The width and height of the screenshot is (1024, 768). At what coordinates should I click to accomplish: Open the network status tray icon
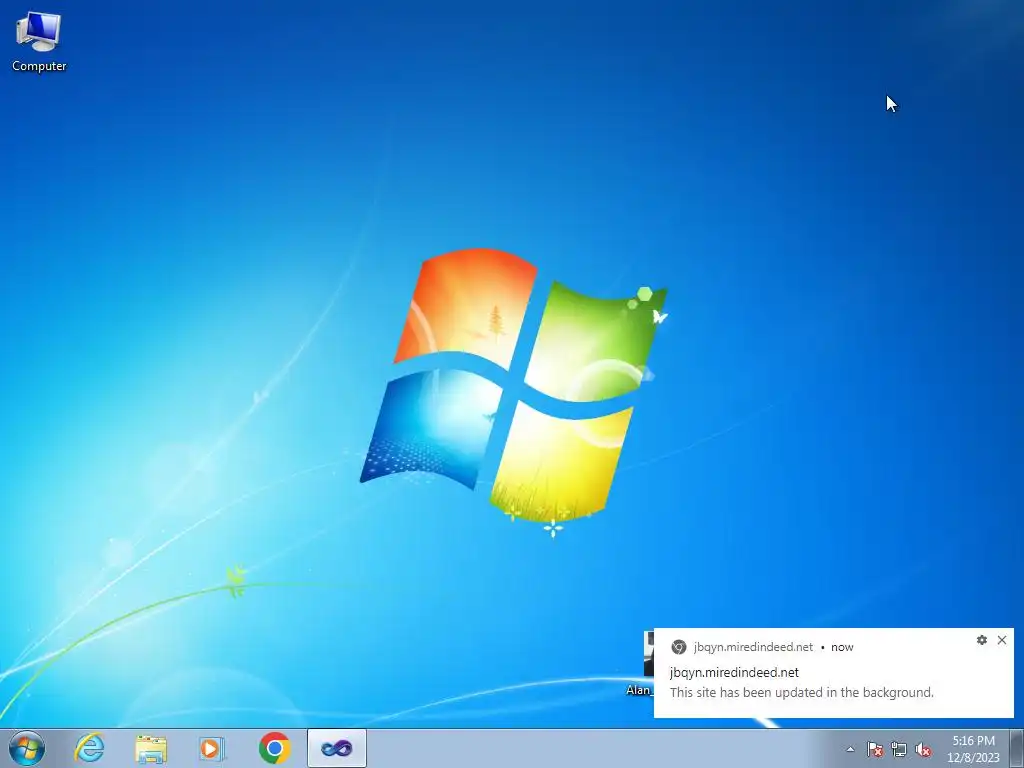[899, 749]
